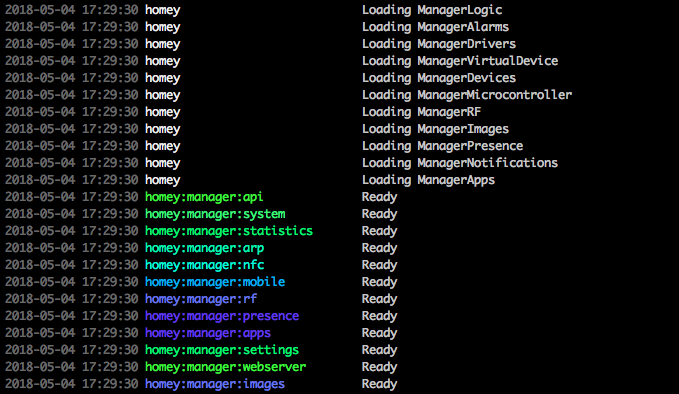Select the homey:manager:arp label
This screenshot has height=394, width=679.
pyautogui.click(x=204, y=248)
